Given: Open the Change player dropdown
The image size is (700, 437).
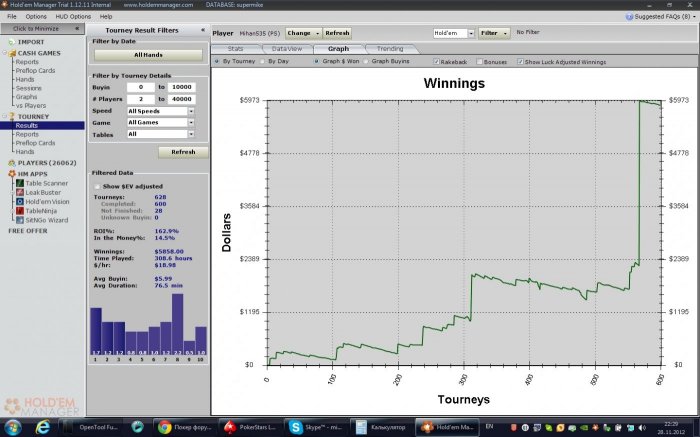Looking at the screenshot, I should tap(304, 33).
